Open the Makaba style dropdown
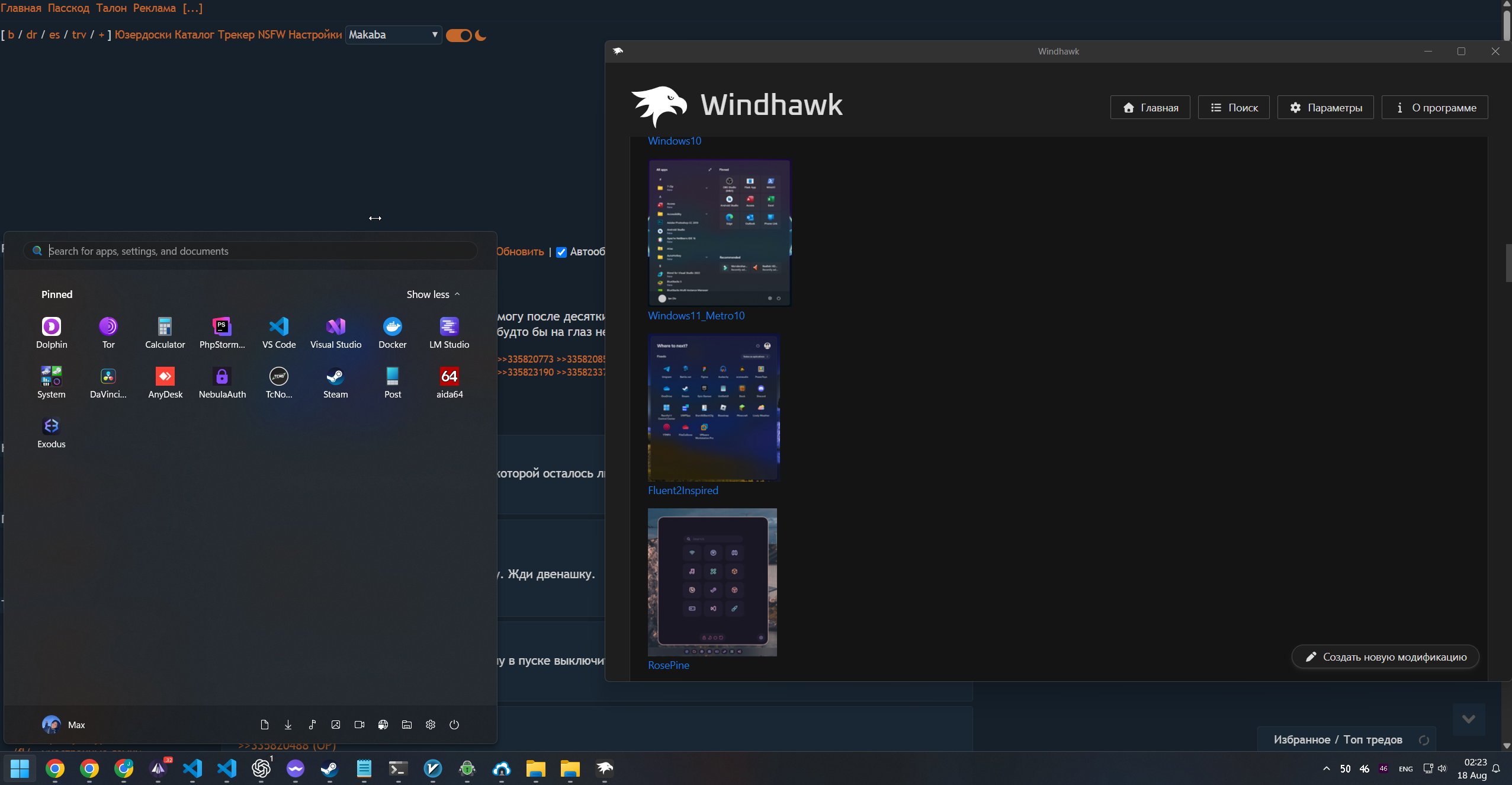Image resolution: width=1512 pixels, height=785 pixels. pyautogui.click(x=394, y=35)
